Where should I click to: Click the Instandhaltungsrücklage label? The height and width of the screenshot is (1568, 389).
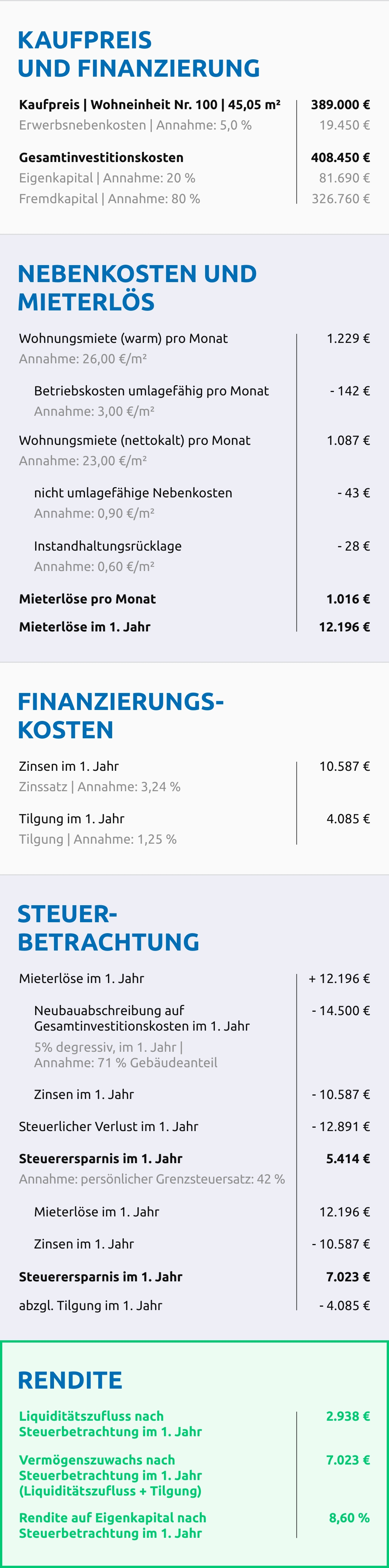click(x=108, y=546)
